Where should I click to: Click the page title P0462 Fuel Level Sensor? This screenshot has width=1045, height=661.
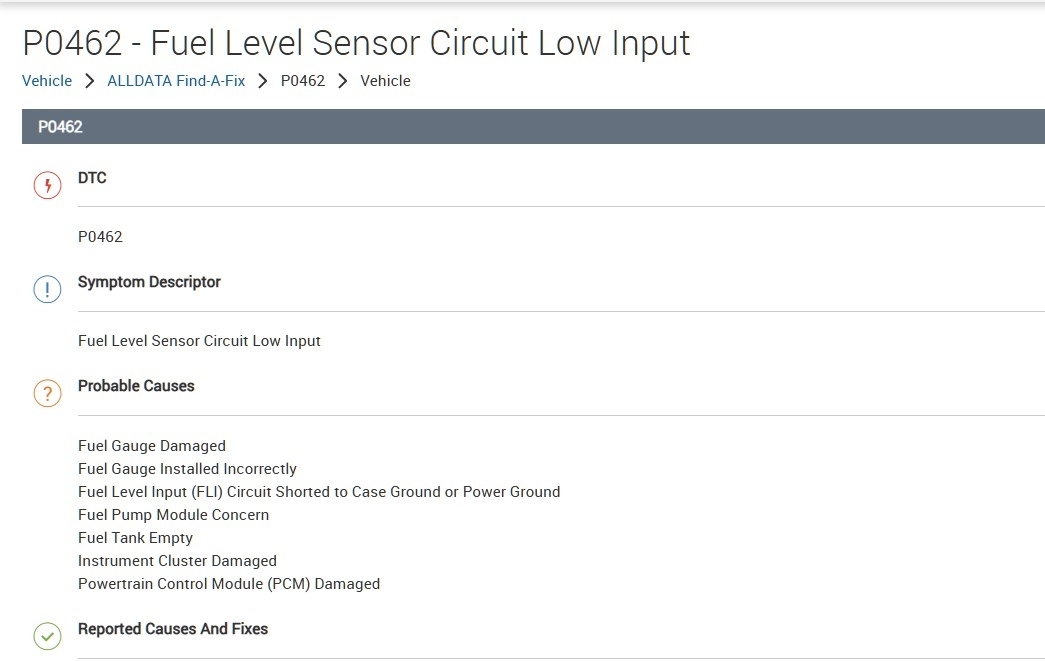pos(356,43)
